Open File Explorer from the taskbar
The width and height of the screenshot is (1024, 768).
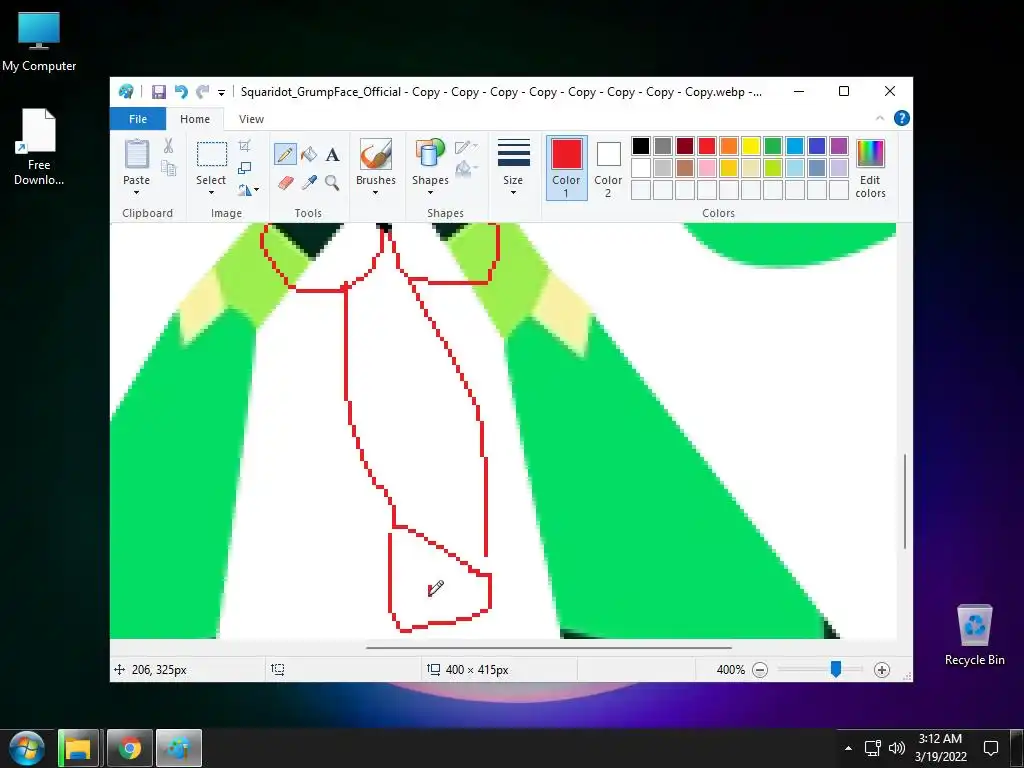(x=78, y=748)
